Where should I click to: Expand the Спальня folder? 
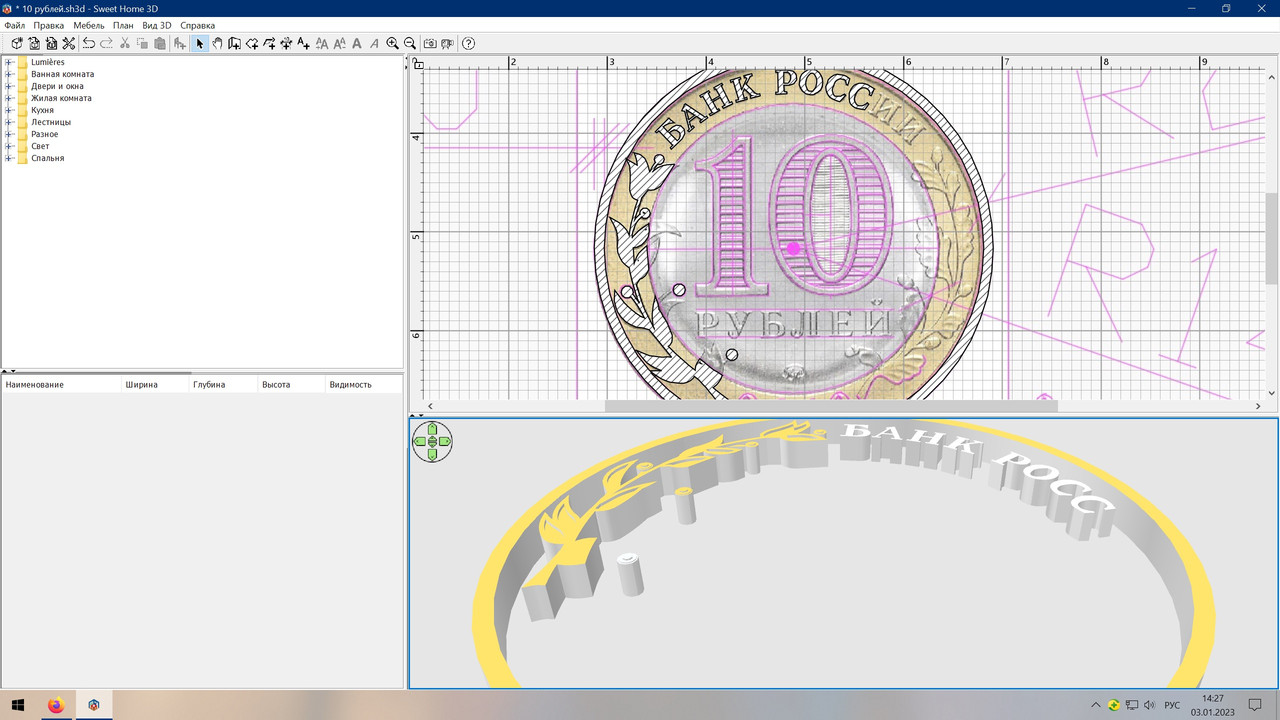pos(9,158)
